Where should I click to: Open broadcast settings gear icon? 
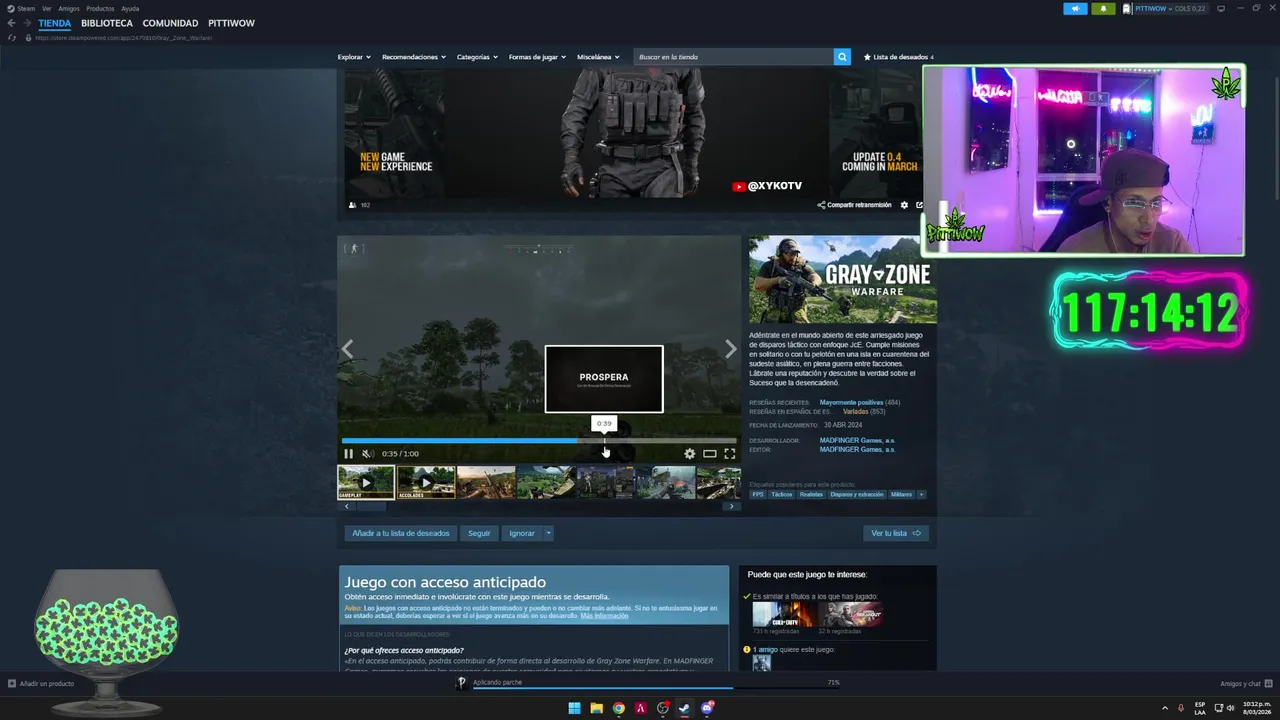click(904, 205)
